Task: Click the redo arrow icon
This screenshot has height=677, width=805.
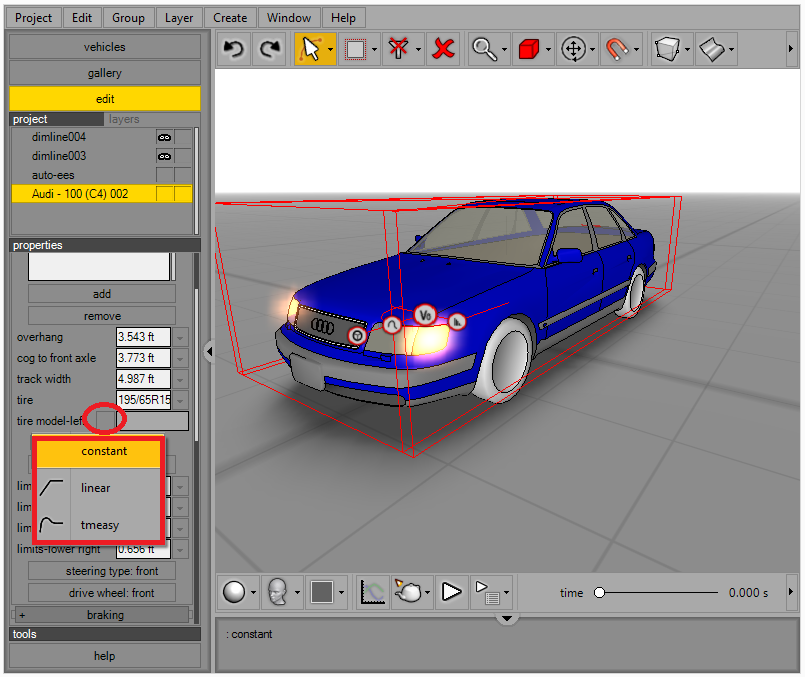Action: pos(270,49)
